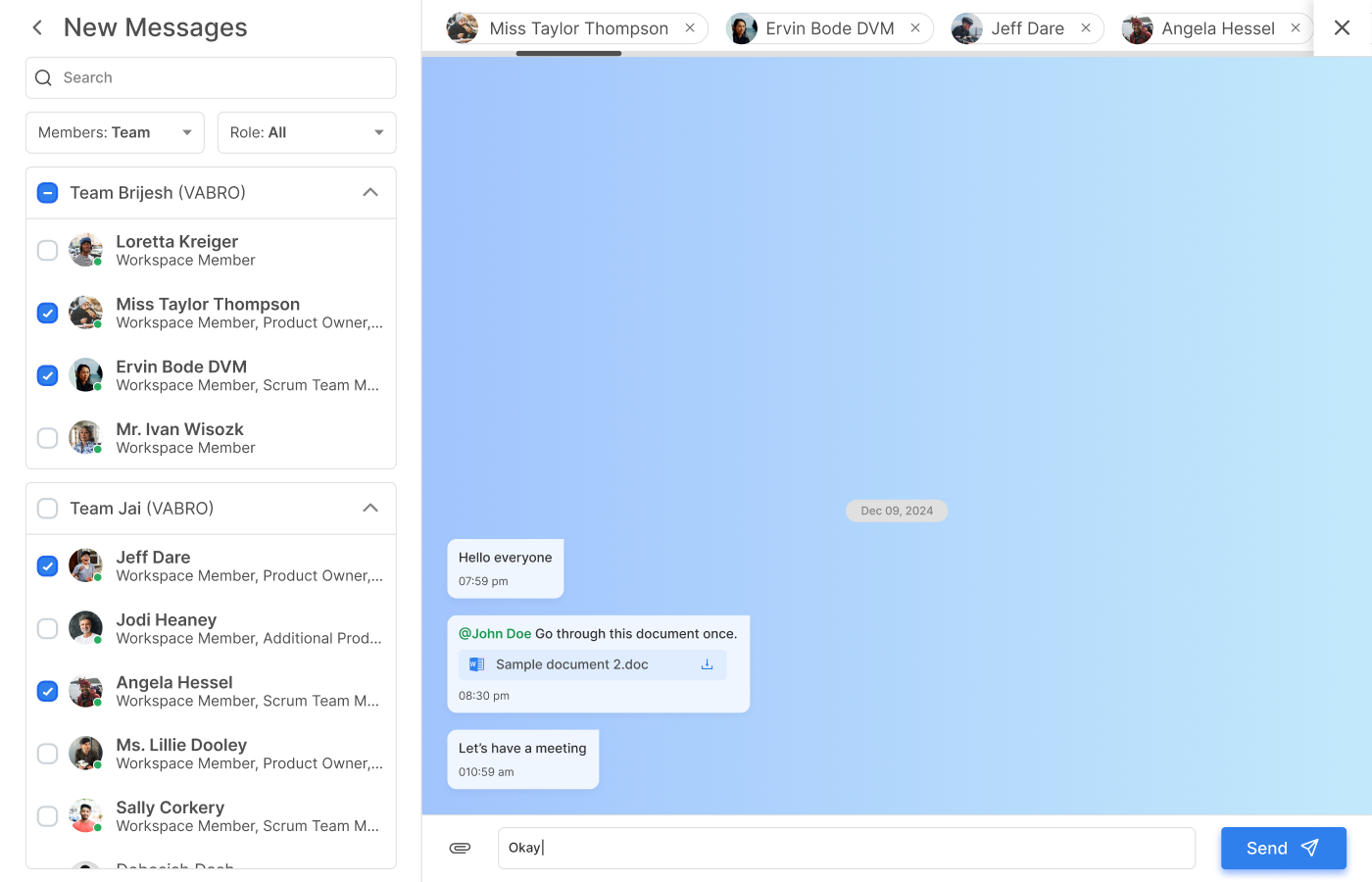This screenshot has width=1372, height=882.
Task: Remove Jeff Dare recipient chip
Action: coord(1086,28)
